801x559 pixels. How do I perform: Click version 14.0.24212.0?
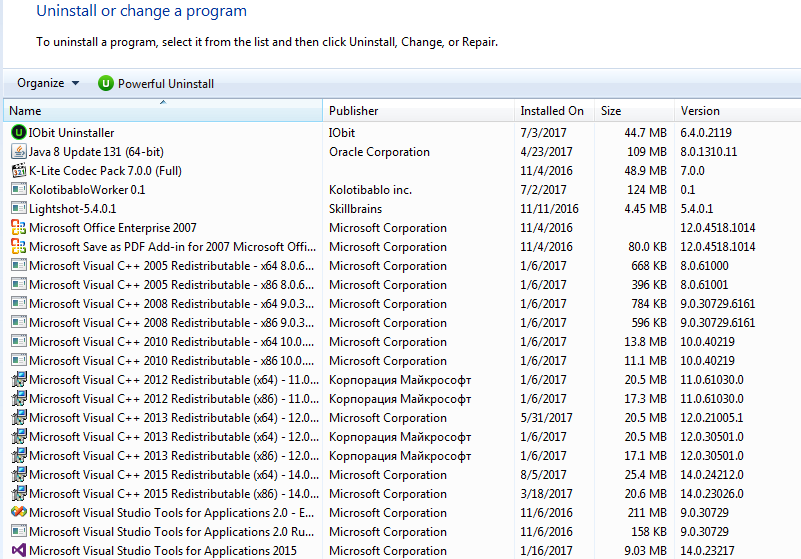(x=712, y=475)
